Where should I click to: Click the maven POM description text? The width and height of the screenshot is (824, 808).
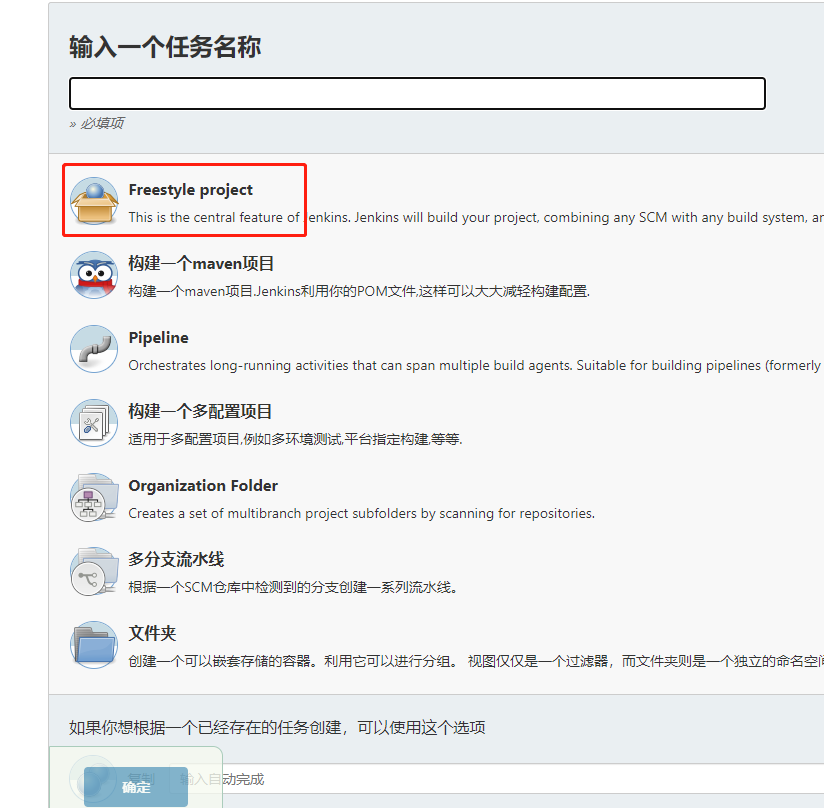(359, 292)
